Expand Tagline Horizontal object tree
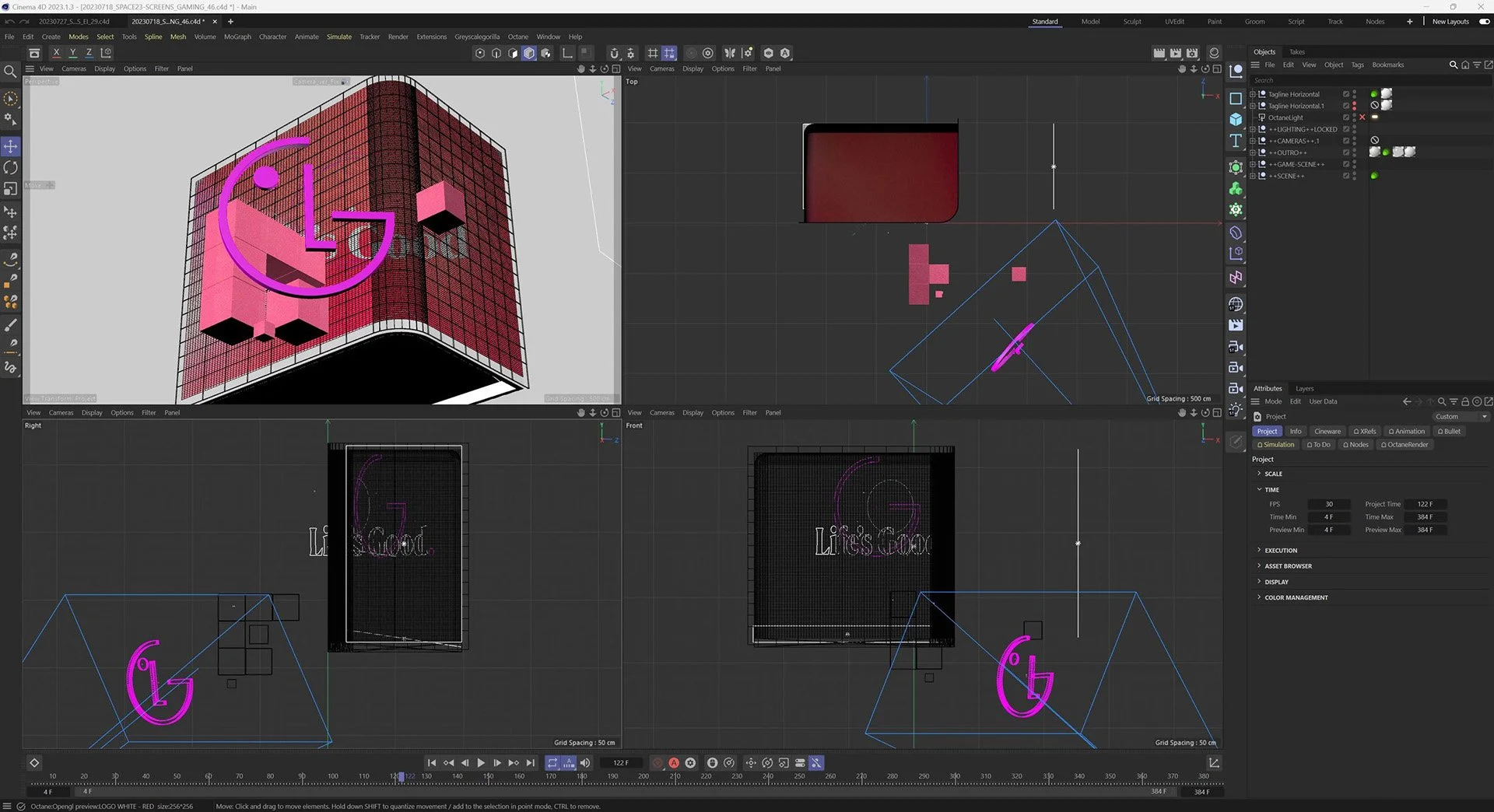The width and height of the screenshot is (1494, 812). (x=1253, y=94)
